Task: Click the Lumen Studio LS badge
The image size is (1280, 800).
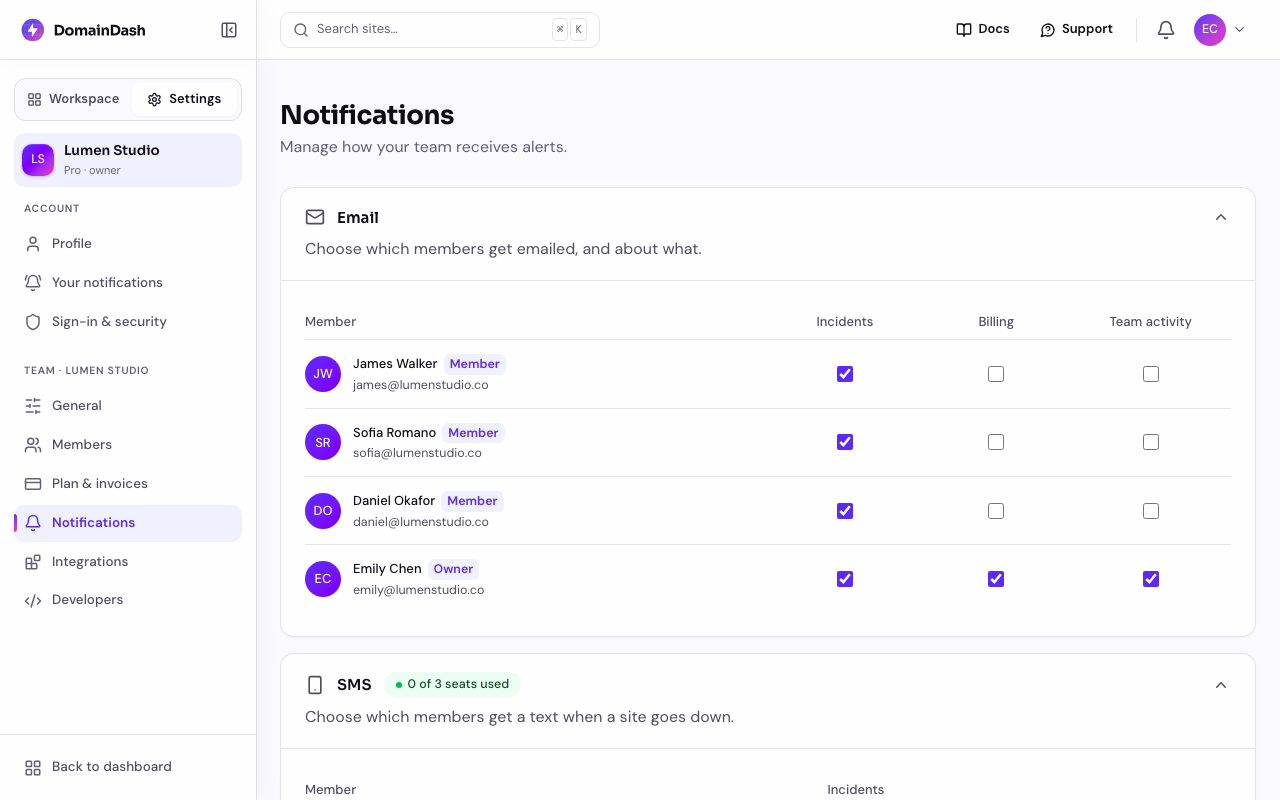Action: [38, 160]
